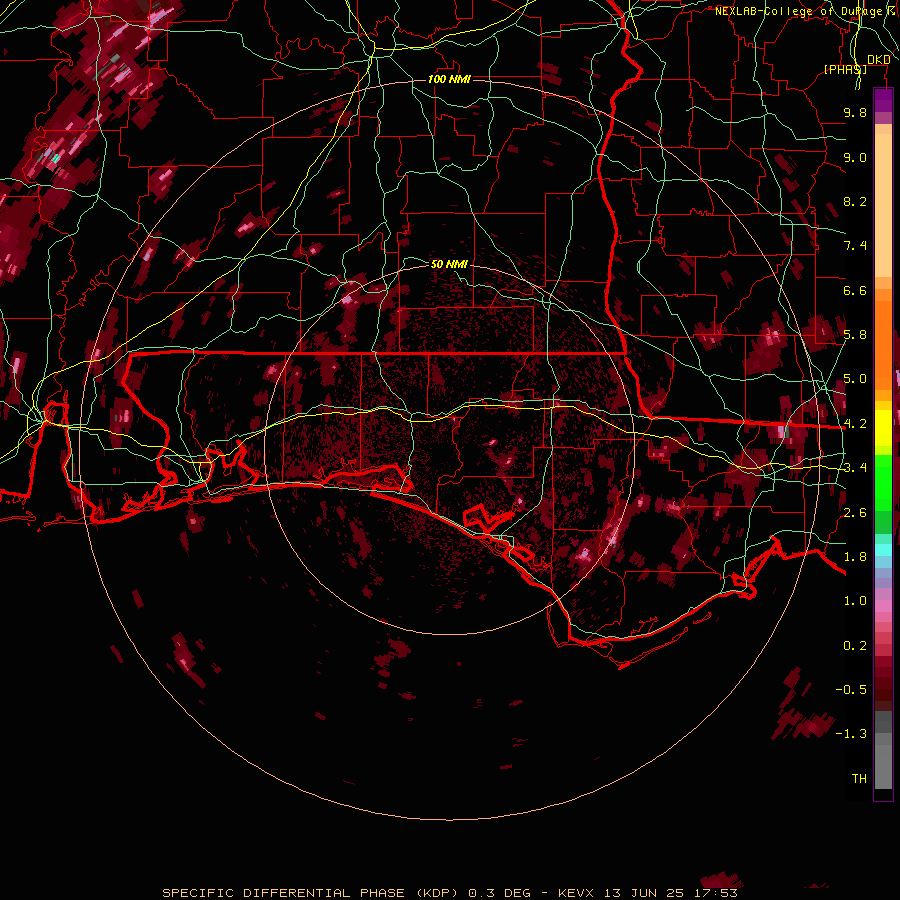Image resolution: width=900 pixels, height=900 pixels.
Task: Click the -0.5 value on the legend
Action: (851, 690)
